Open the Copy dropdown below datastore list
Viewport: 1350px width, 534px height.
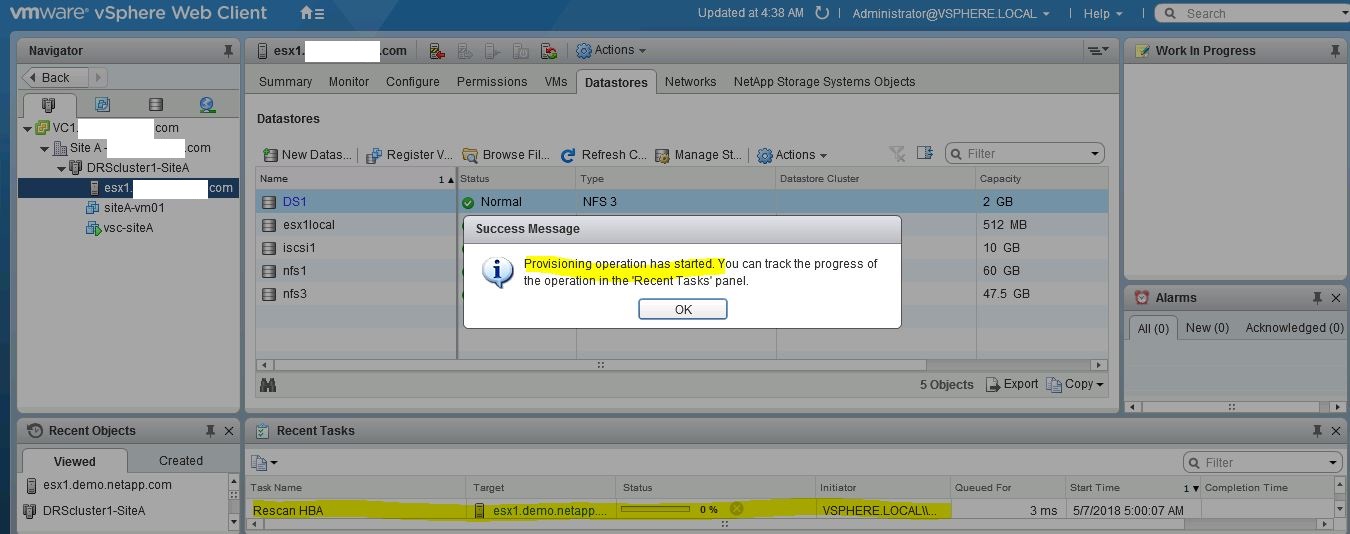[1075, 384]
